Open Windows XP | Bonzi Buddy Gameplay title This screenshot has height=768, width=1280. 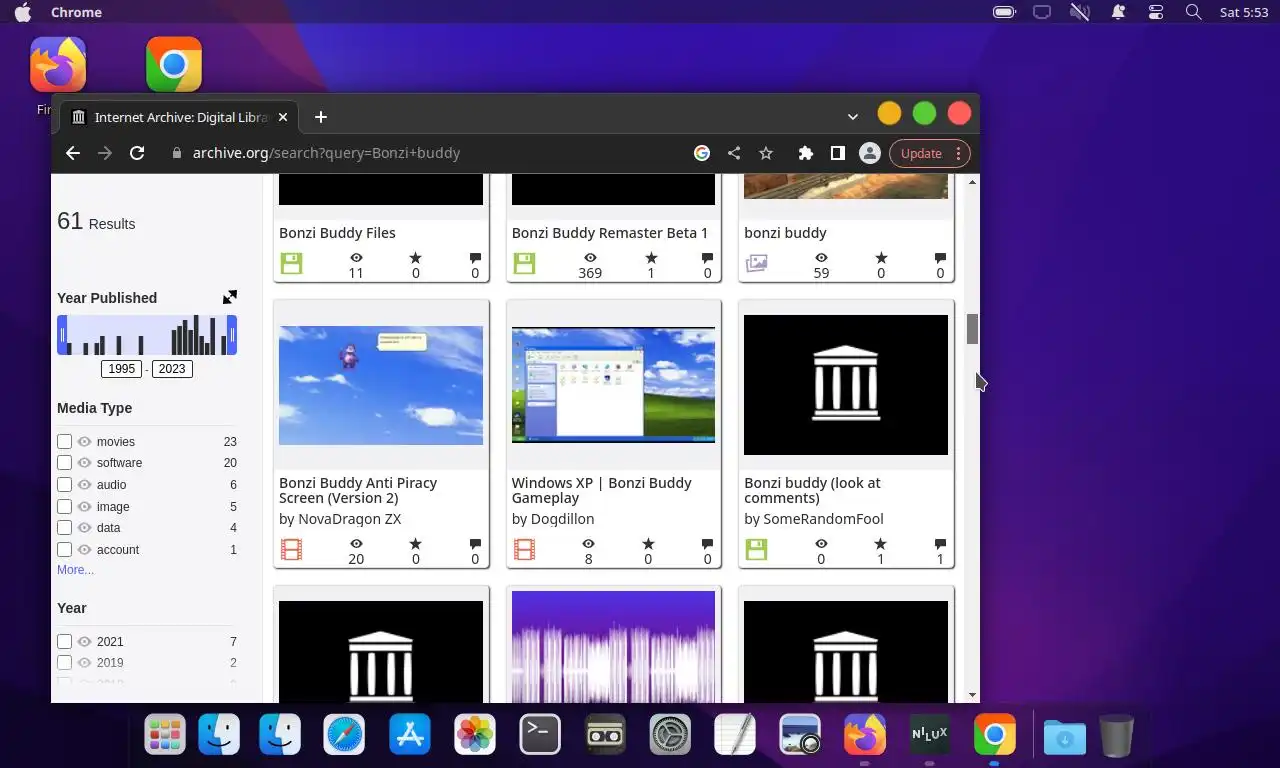click(x=602, y=490)
